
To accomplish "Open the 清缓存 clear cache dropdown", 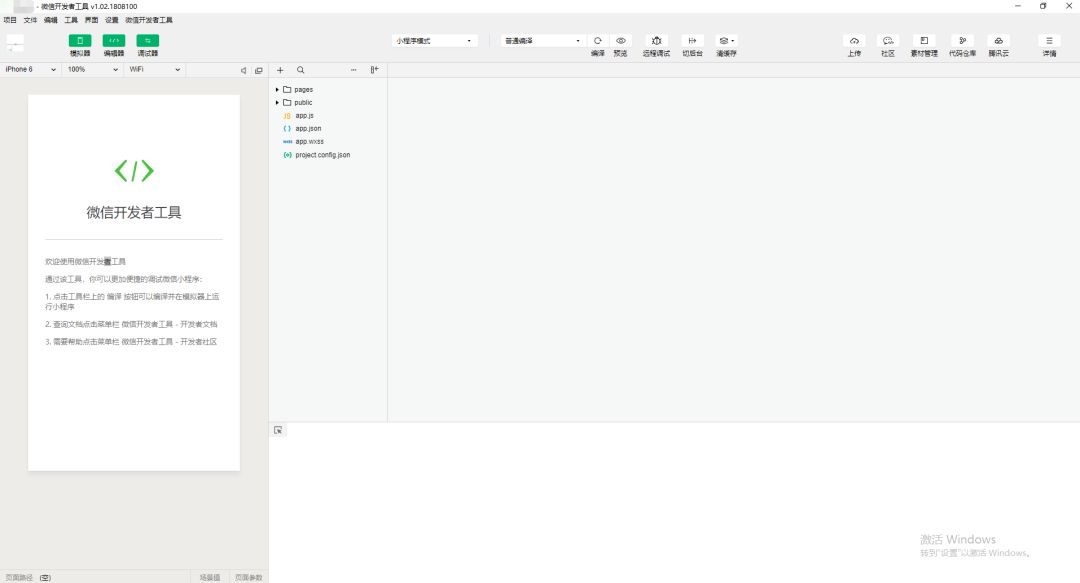I will (727, 41).
